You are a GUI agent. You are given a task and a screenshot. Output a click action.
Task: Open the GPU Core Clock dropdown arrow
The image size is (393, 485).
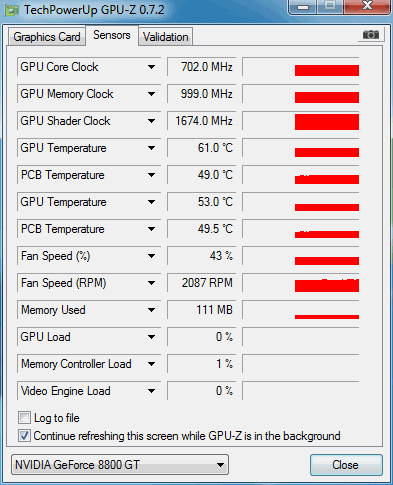click(151, 67)
